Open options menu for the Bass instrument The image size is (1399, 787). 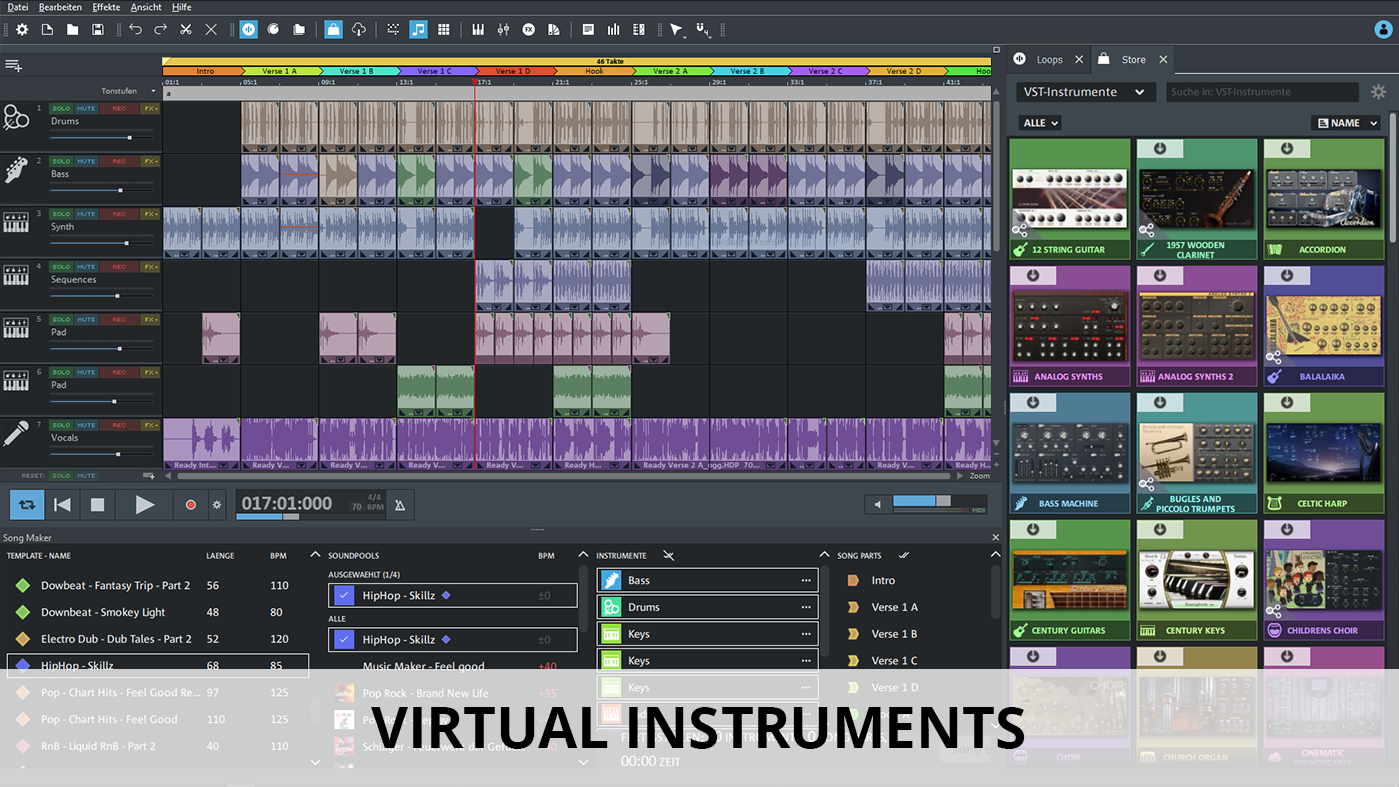(x=806, y=581)
